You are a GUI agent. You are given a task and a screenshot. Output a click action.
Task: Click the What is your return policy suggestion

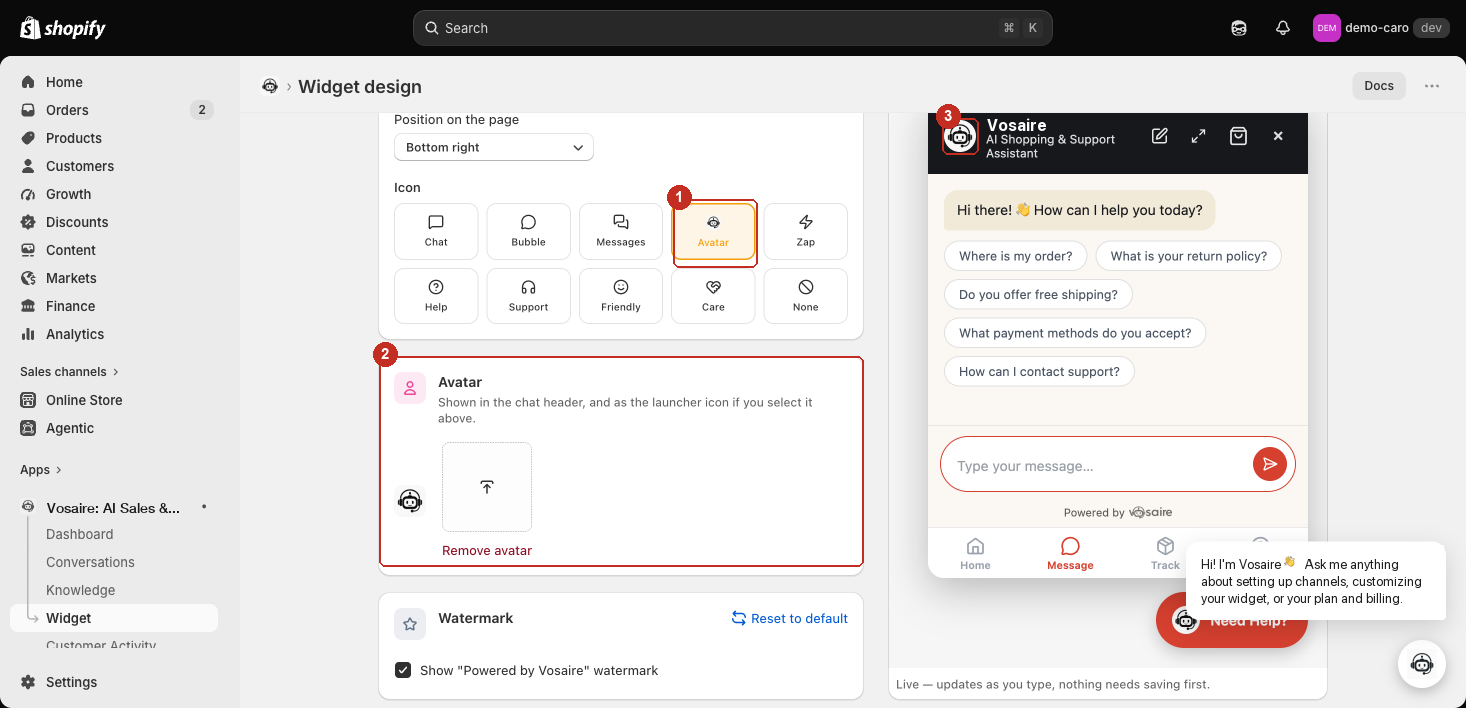[x=1188, y=256]
